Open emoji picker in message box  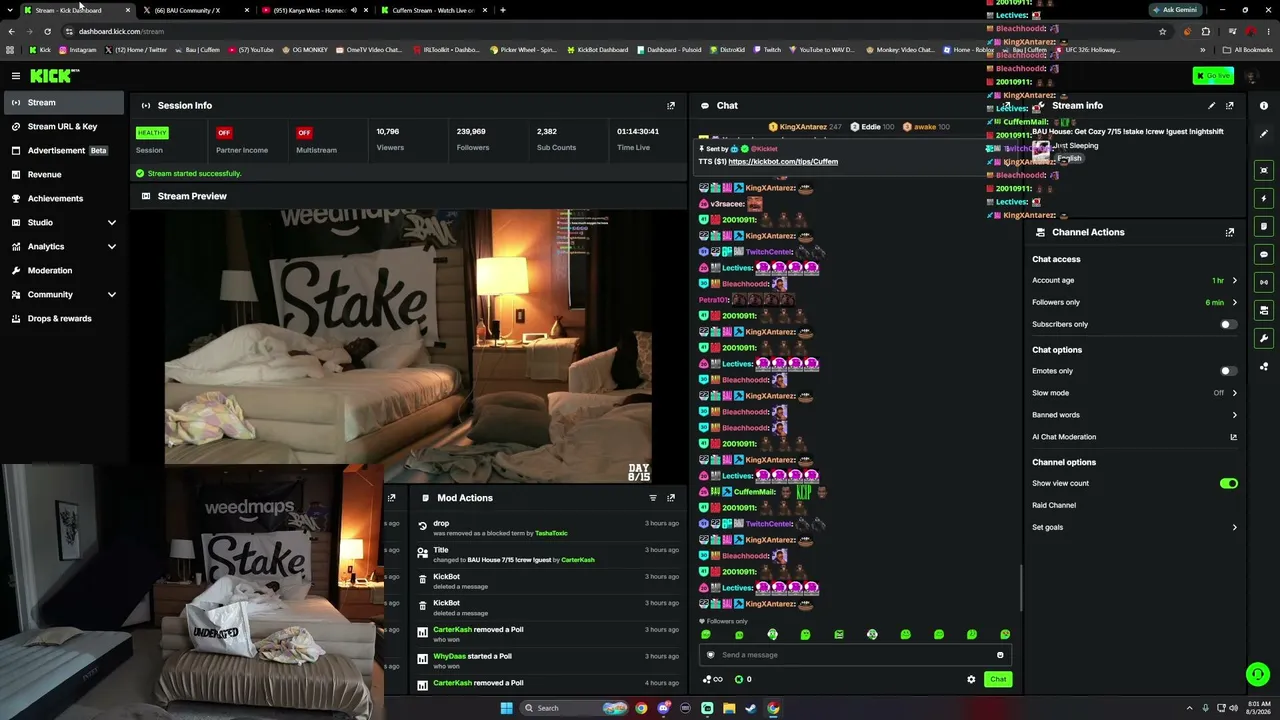(x=1000, y=655)
